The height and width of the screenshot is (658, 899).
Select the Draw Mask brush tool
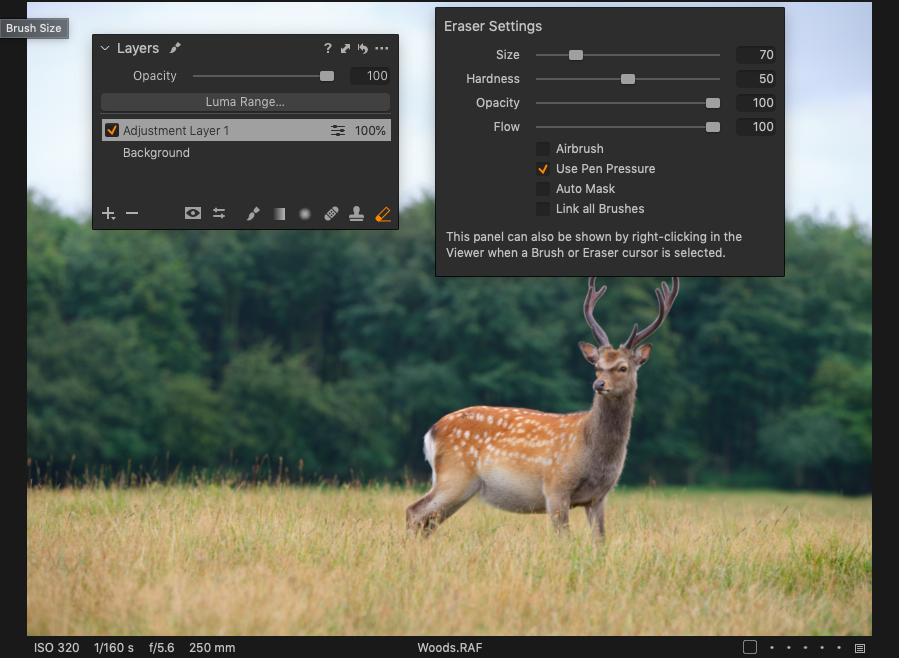[253, 214]
